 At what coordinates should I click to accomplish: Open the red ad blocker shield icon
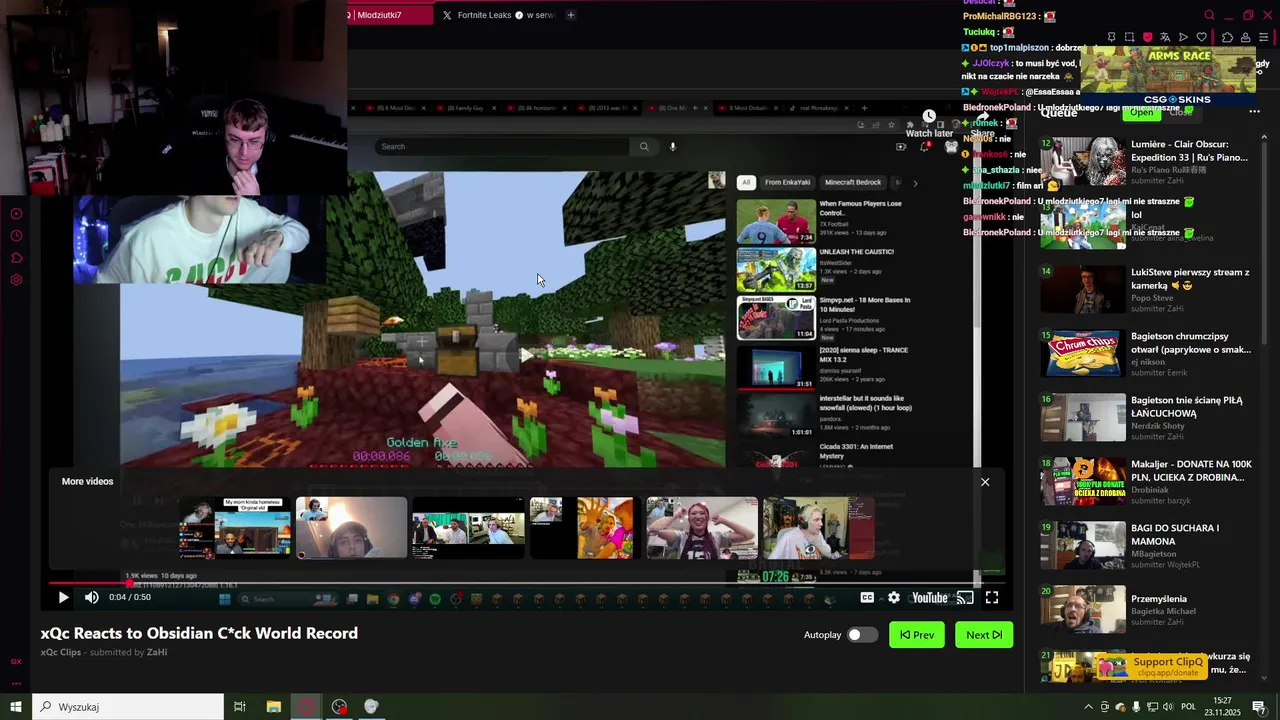[1147, 37]
